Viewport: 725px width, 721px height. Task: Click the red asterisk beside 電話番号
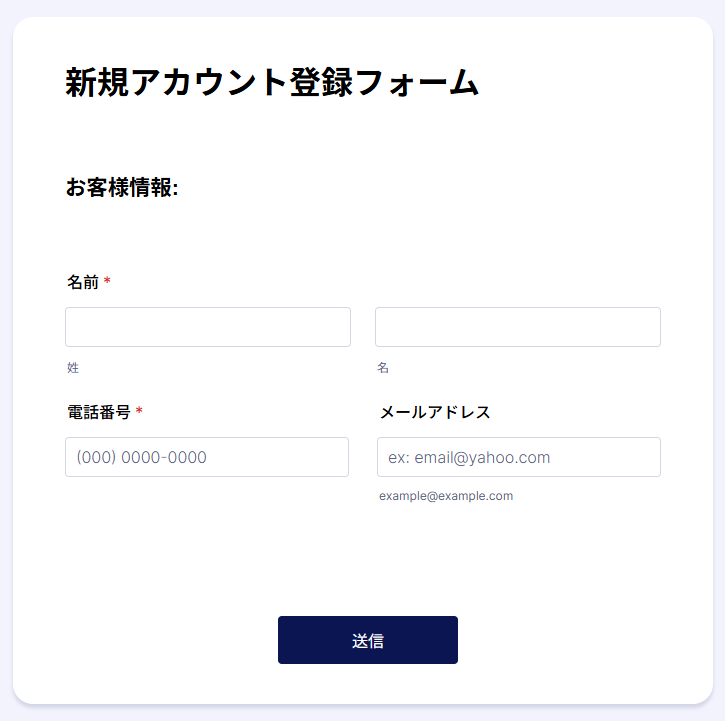coord(139,412)
